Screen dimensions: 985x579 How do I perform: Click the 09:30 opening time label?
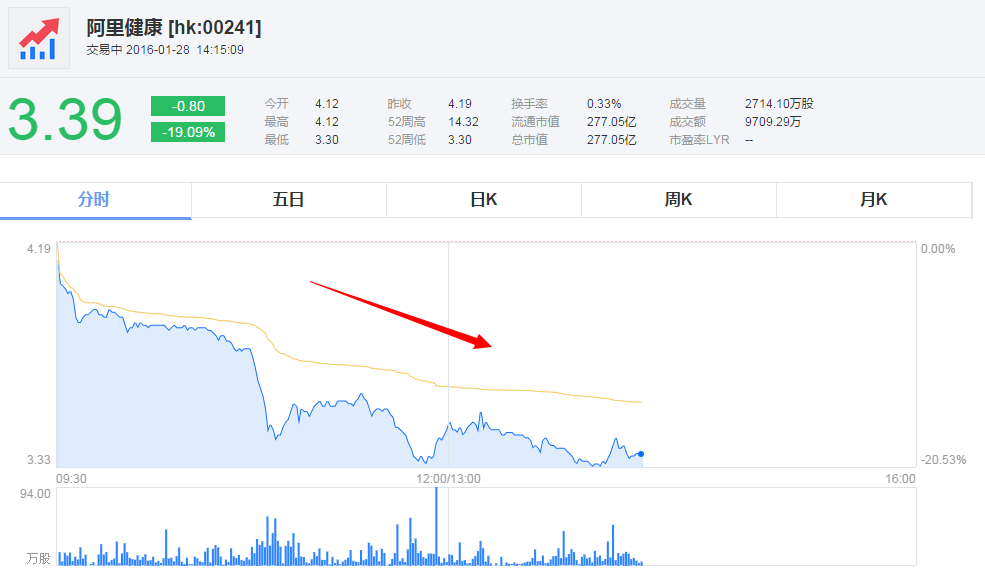pos(72,479)
